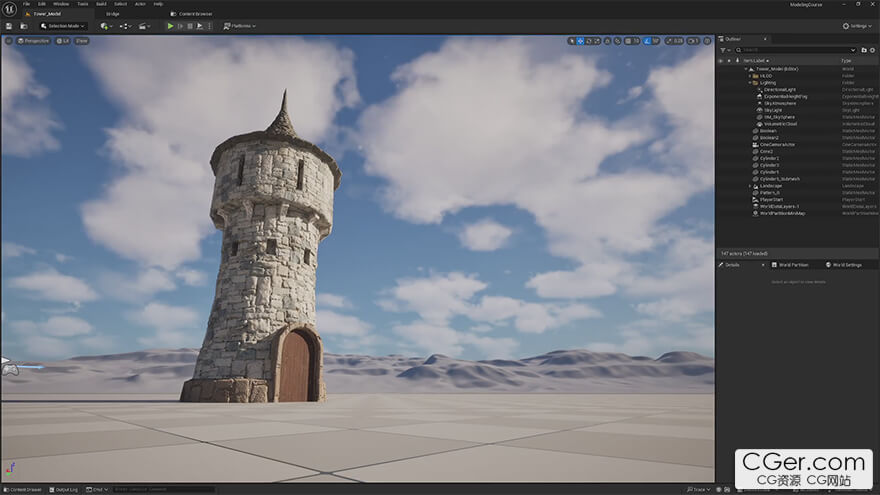Open the Outliner settings gear
This screenshot has width=880, height=495.
(x=873, y=50)
